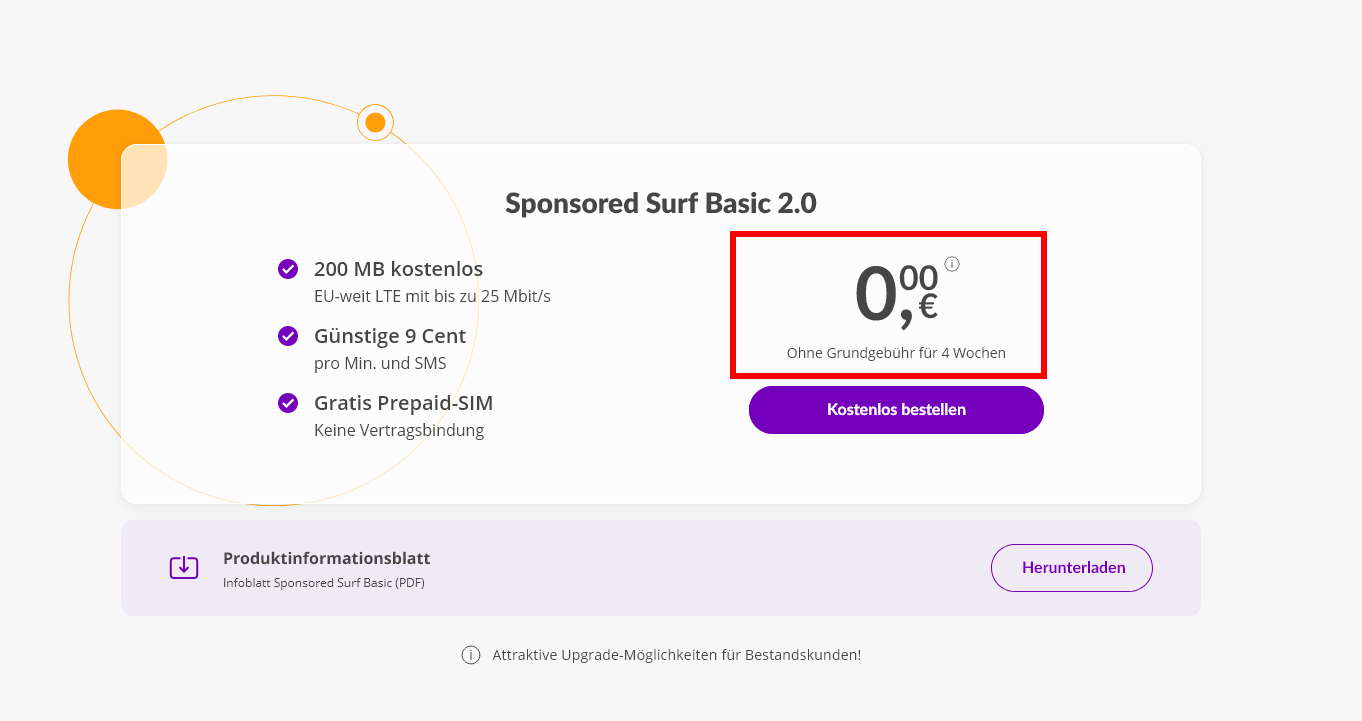The height and width of the screenshot is (721, 1362).
Task: Click the Keine Vertragsbindung text
Action: 399,431
